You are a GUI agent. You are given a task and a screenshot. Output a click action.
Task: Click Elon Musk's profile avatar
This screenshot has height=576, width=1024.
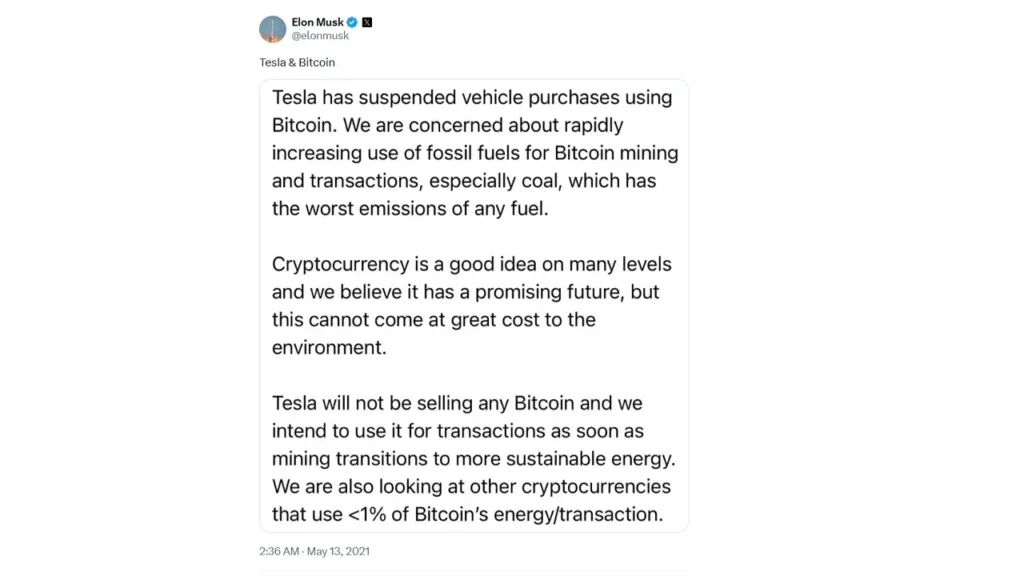click(272, 29)
